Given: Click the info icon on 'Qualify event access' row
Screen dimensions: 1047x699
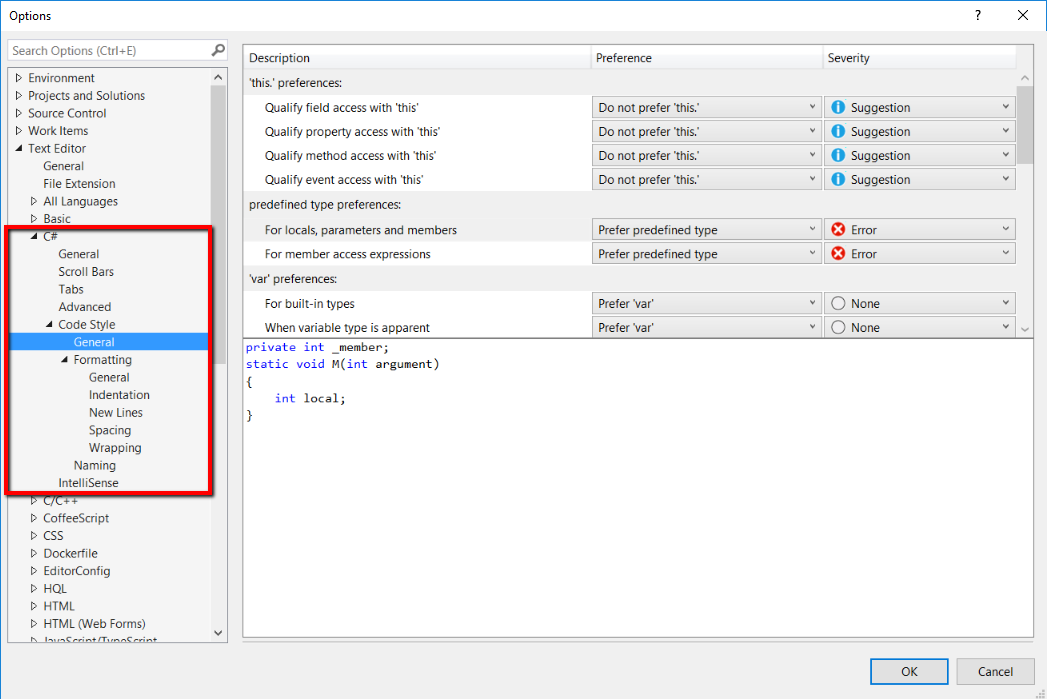Looking at the screenshot, I should (x=837, y=179).
